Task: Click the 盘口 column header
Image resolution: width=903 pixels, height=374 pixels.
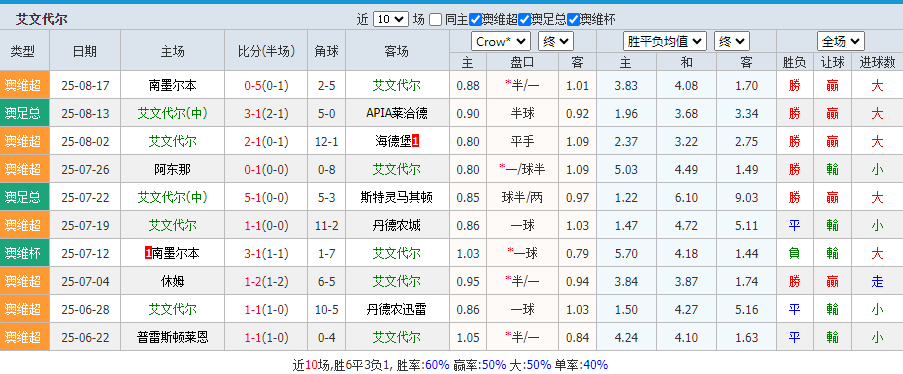Action: coord(522,62)
